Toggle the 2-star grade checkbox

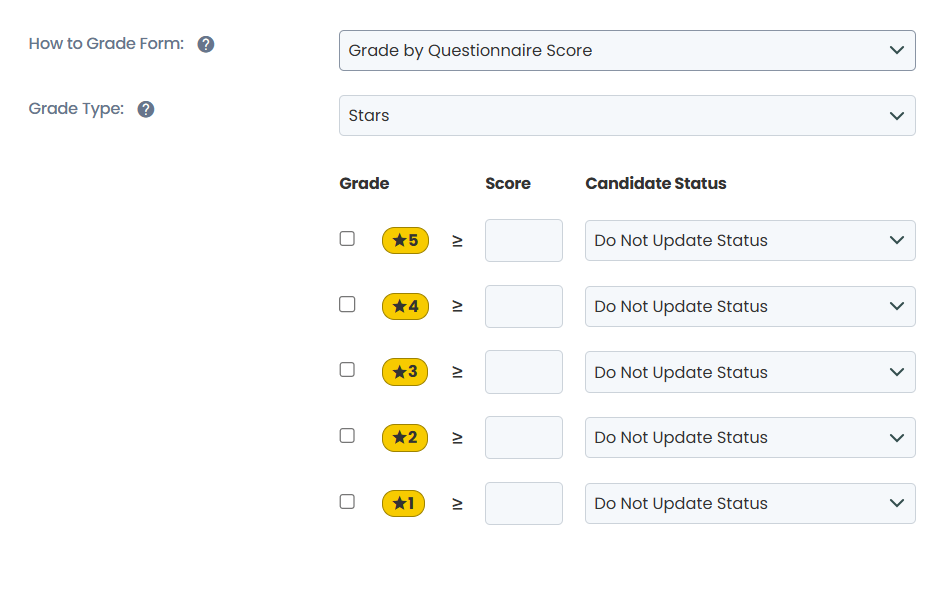(x=347, y=435)
